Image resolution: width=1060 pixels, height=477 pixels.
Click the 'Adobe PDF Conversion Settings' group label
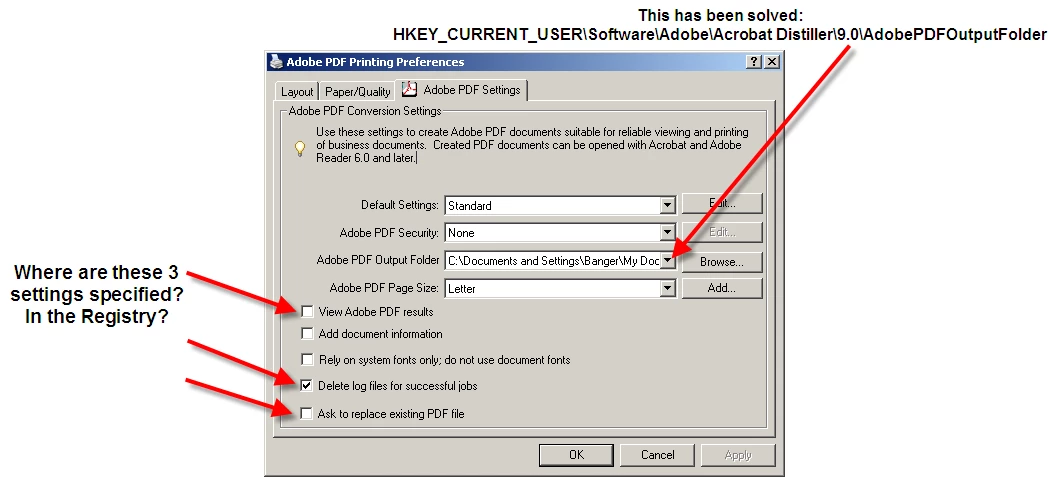[x=365, y=111]
